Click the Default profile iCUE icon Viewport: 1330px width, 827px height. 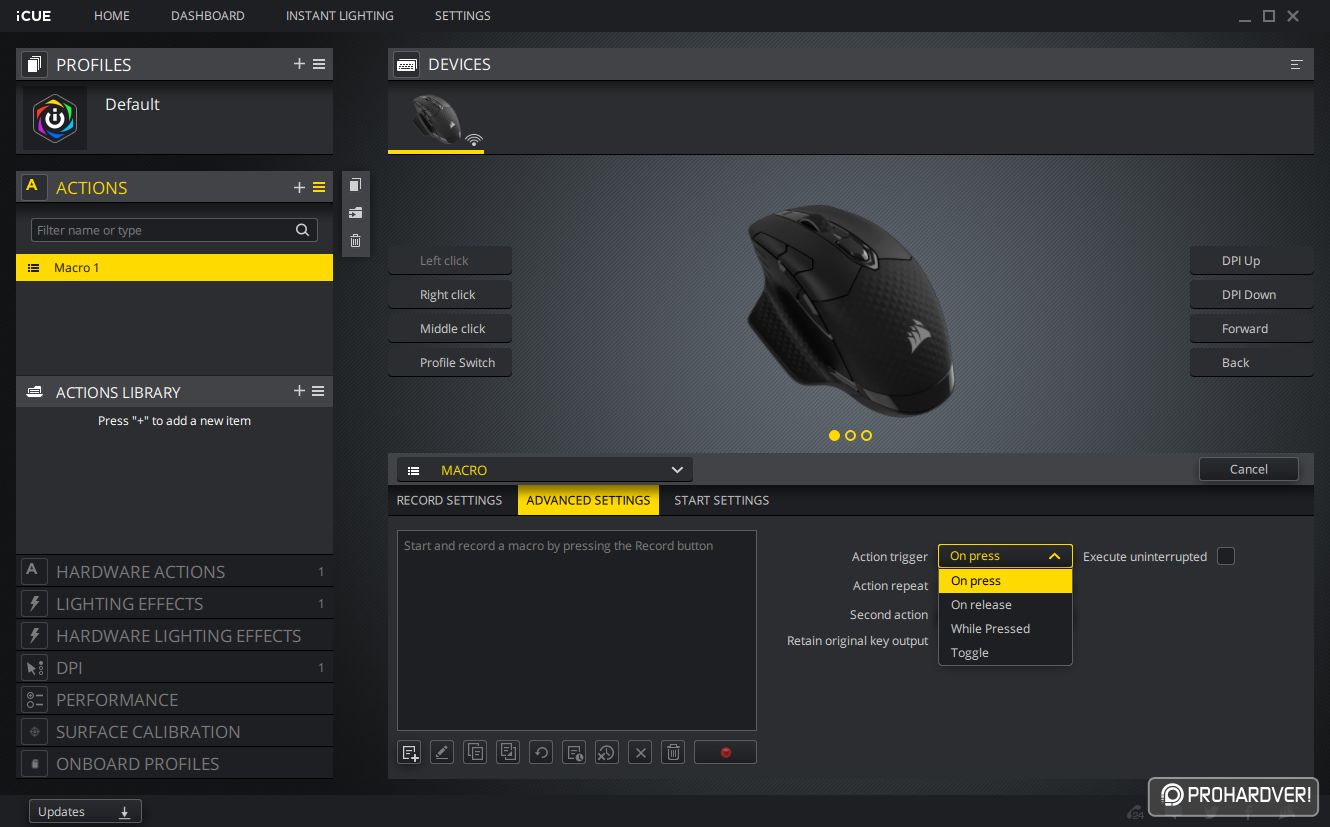point(55,118)
